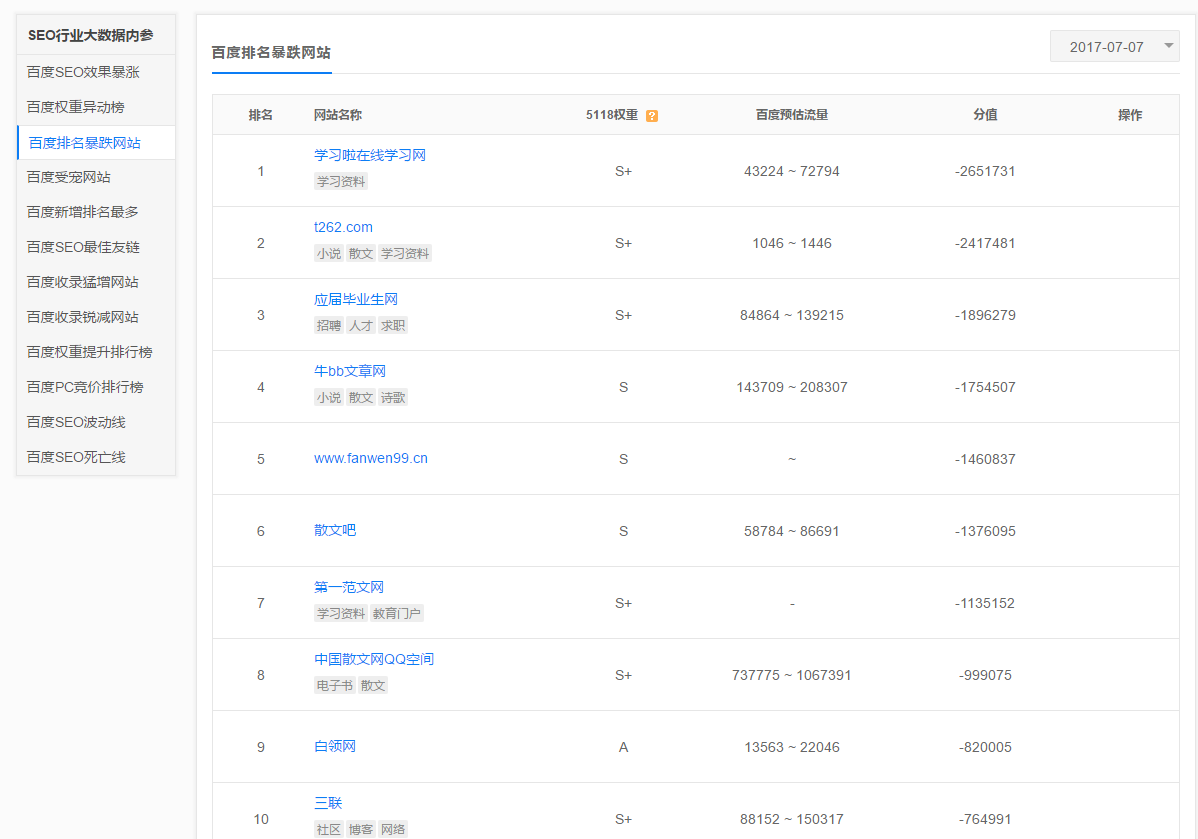Open 百度新增排名最多 in sidebar

pos(83,212)
